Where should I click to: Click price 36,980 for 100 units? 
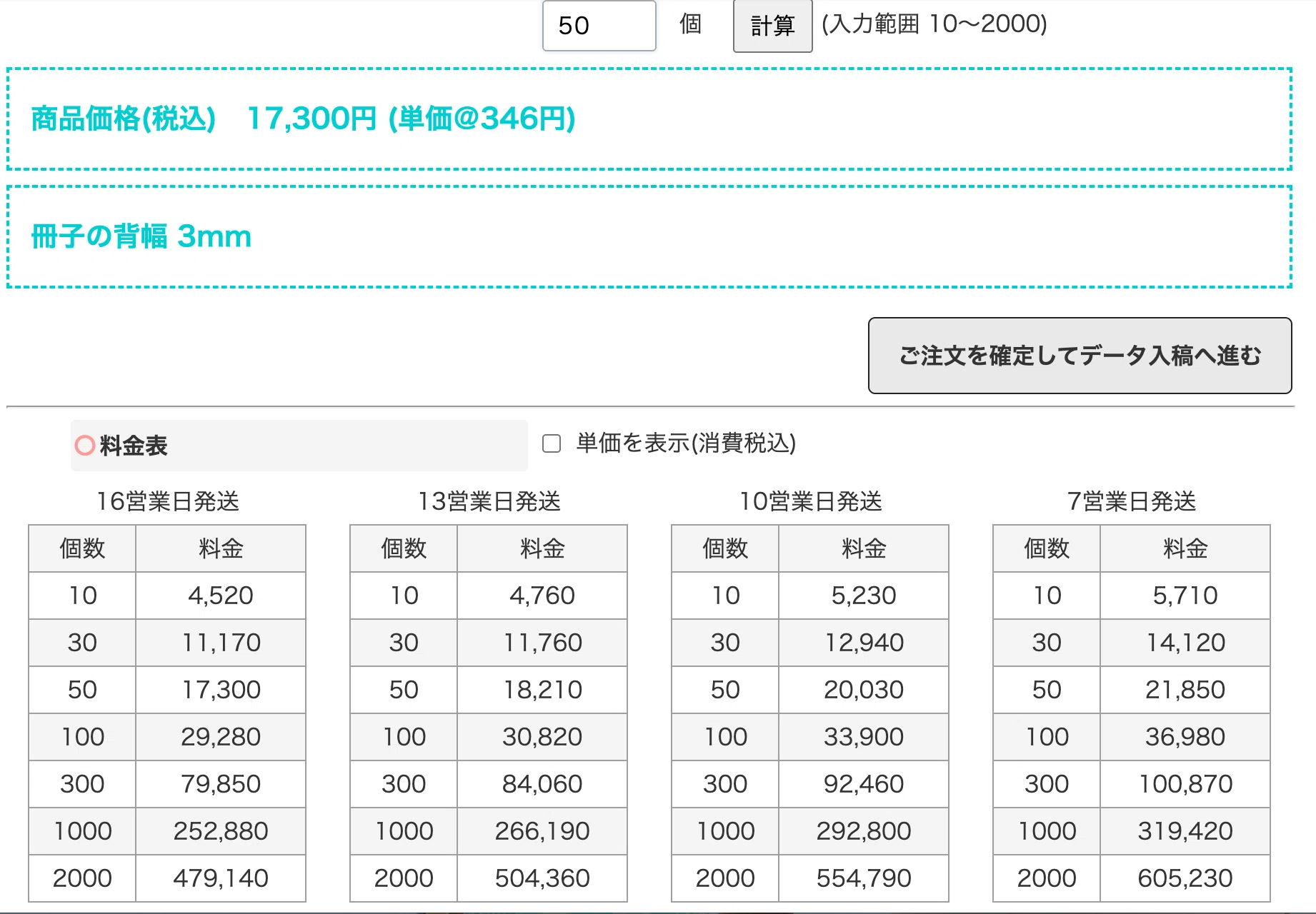[x=1185, y=737]
